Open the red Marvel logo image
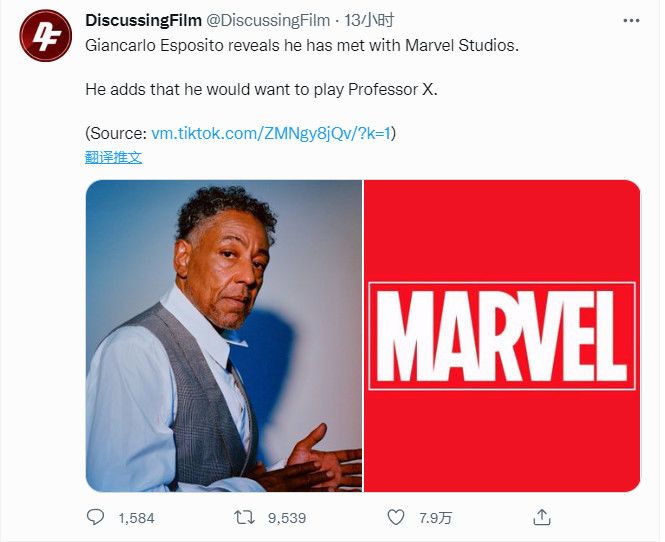 tap(502, 335)
